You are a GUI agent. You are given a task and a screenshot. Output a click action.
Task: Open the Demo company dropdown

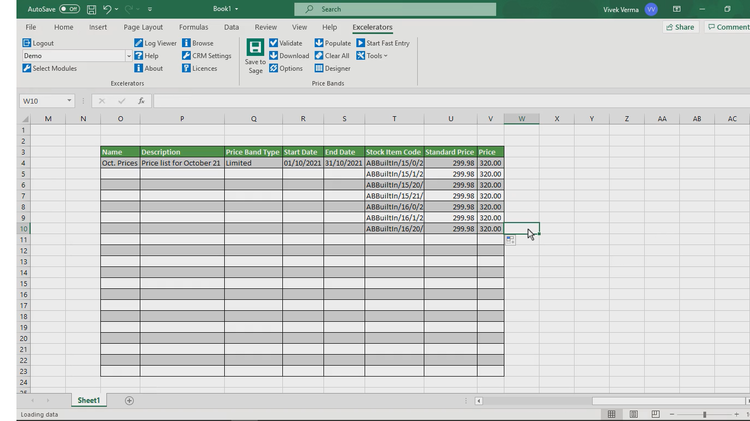[x=129, y=56]
